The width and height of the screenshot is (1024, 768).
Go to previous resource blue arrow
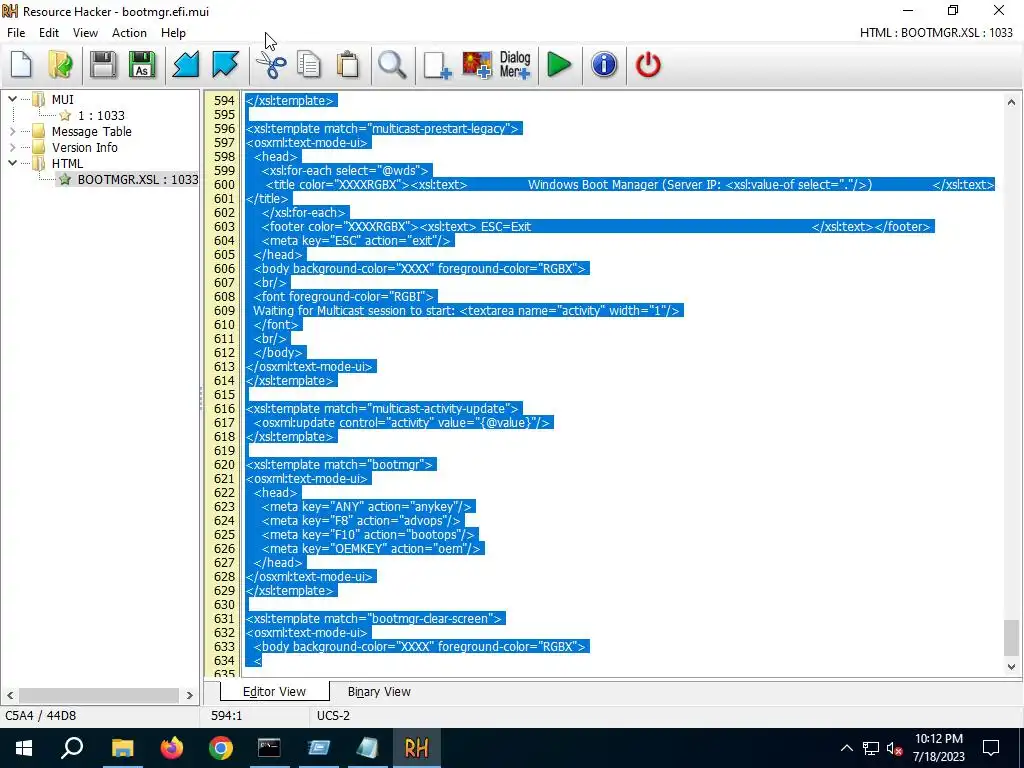[x=185, y=65]
